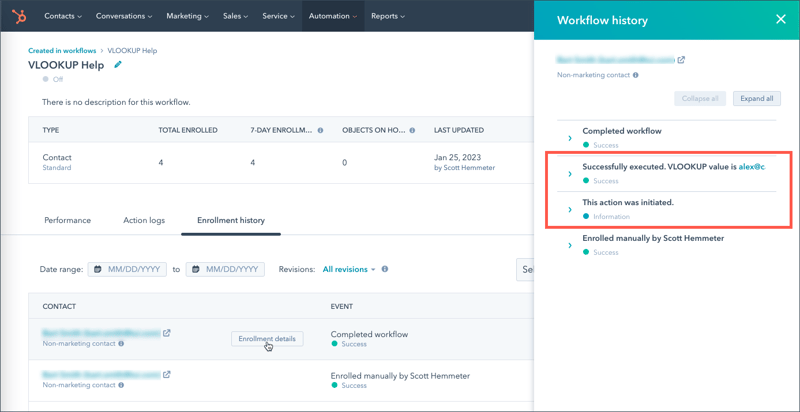The width and height of the screenshot is (800, 412).
Task: Click Enrolled manually by Scott Hemmeter table event
Action: coord(400,376)
